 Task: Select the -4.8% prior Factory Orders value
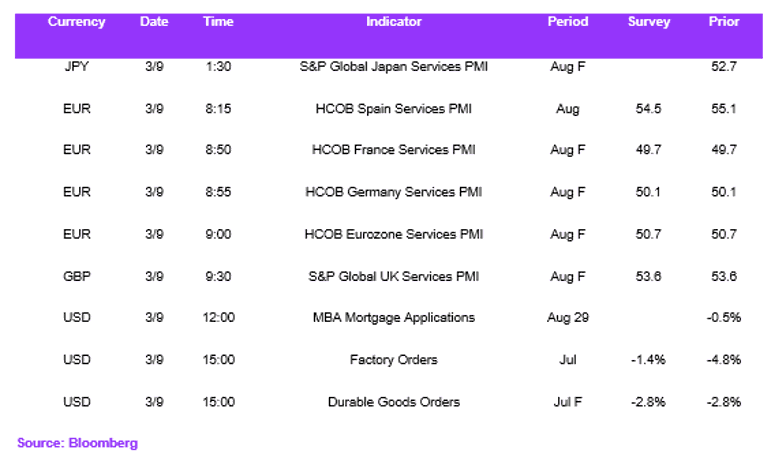724,360
